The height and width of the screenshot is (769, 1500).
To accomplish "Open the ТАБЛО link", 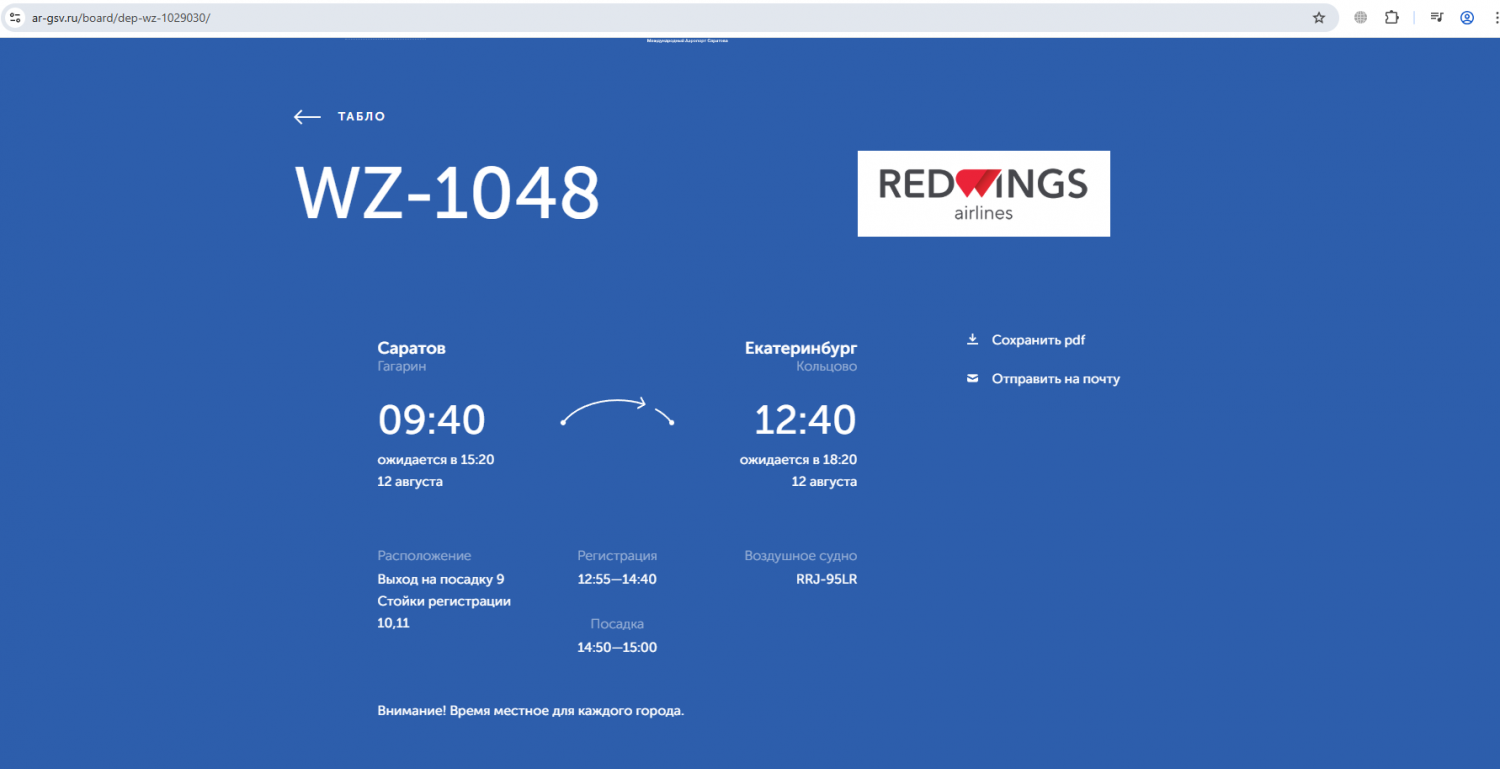I will (x=361, y=117).
